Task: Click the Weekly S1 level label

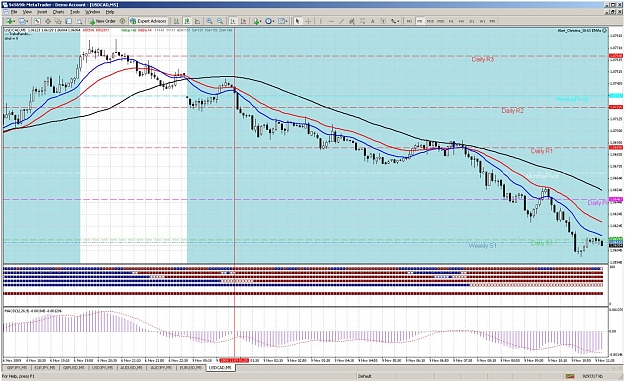Action: tap(482, 245)
